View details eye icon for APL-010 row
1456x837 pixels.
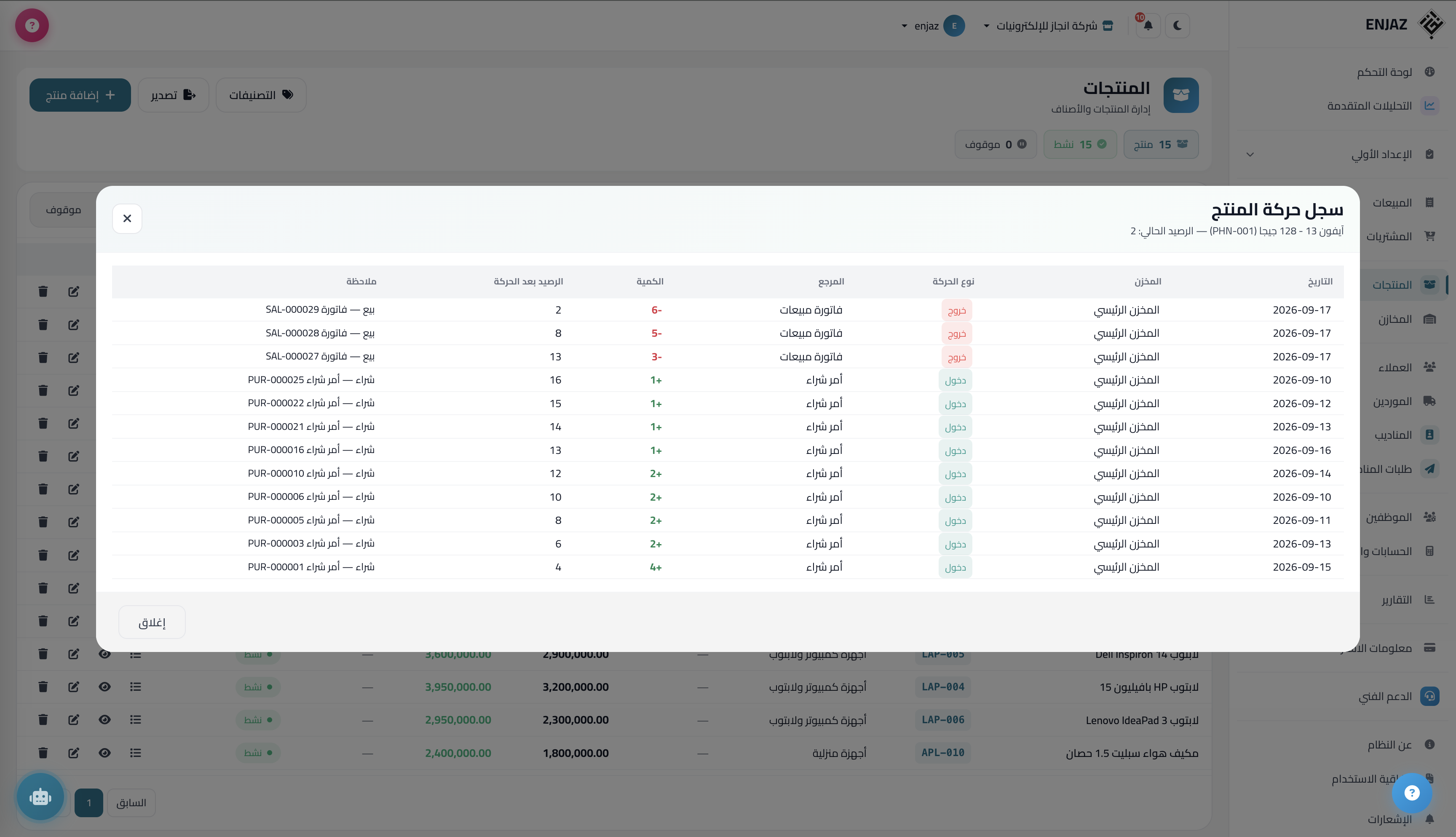(104, 753)
